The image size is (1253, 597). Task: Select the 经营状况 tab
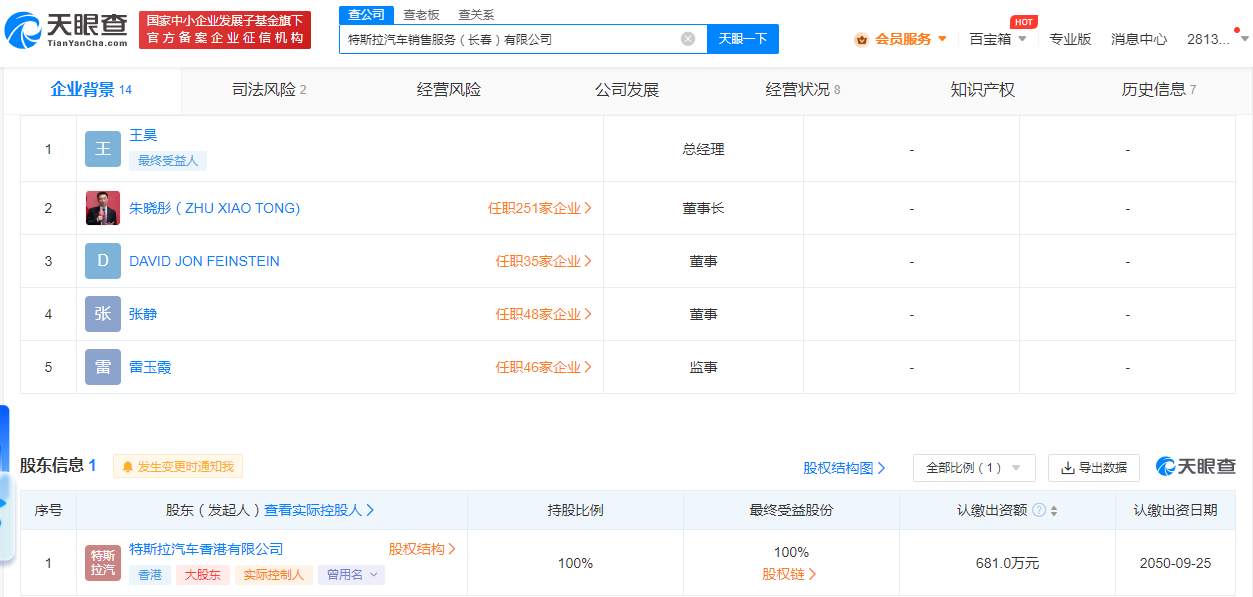click(x=803, y=90)
